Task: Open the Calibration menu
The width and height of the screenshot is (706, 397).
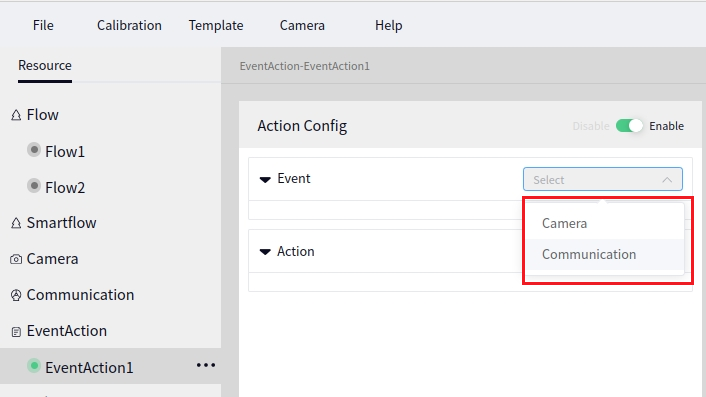Action: click(129, 25)
